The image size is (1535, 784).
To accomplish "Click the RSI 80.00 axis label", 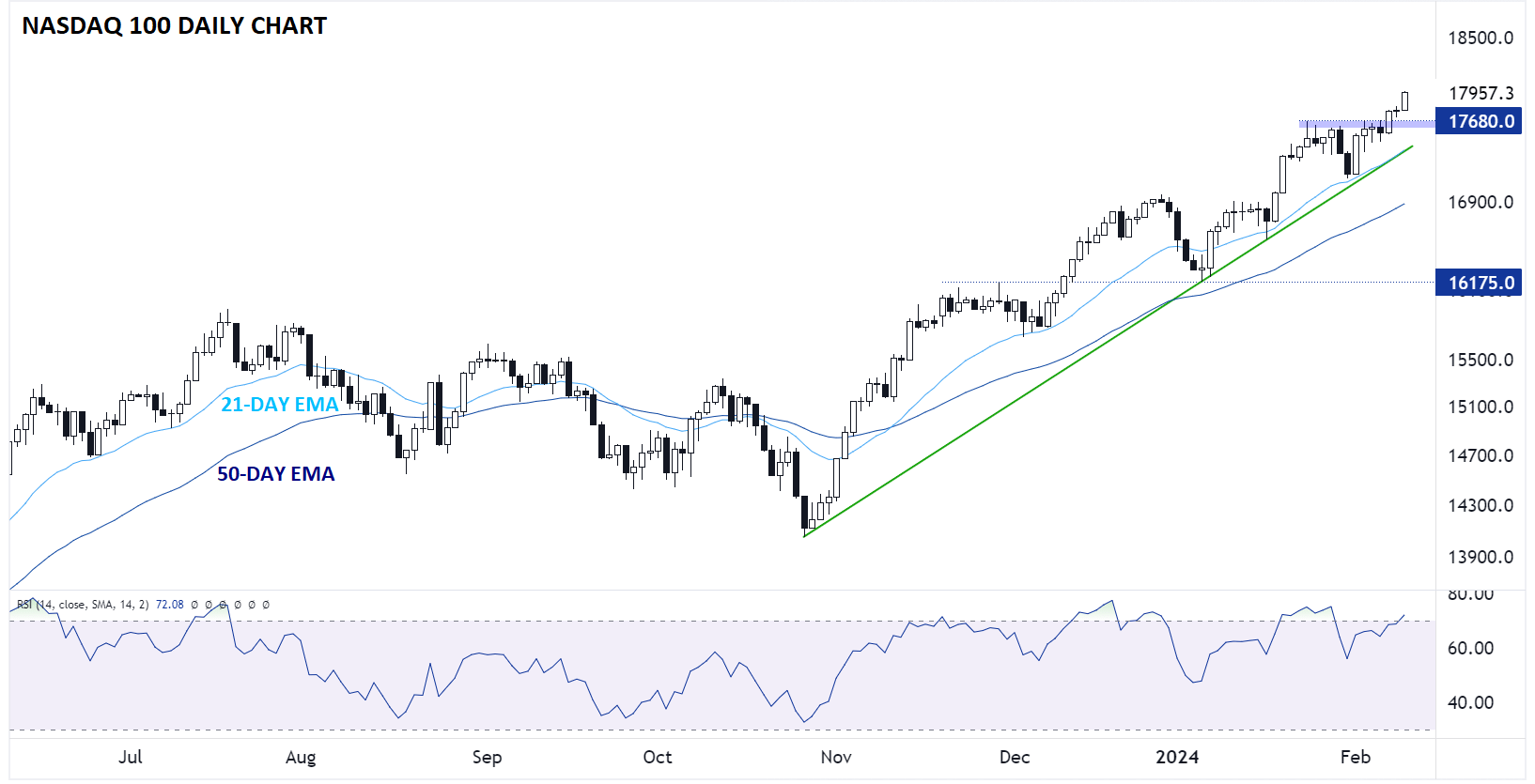I will coord(1470,594).
